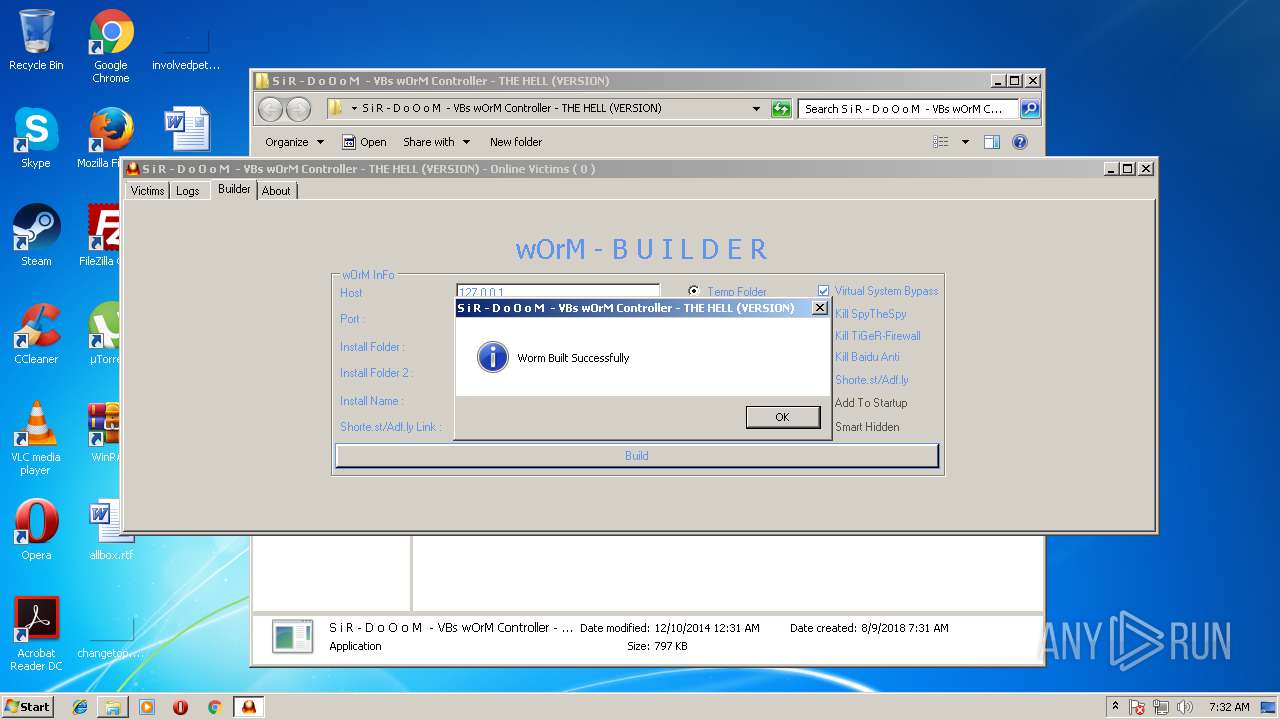Viewport: 1280px width, 720px height.
Task: Click the taskbar clock showing 7:32 AM
Action: coord(1229,707)
